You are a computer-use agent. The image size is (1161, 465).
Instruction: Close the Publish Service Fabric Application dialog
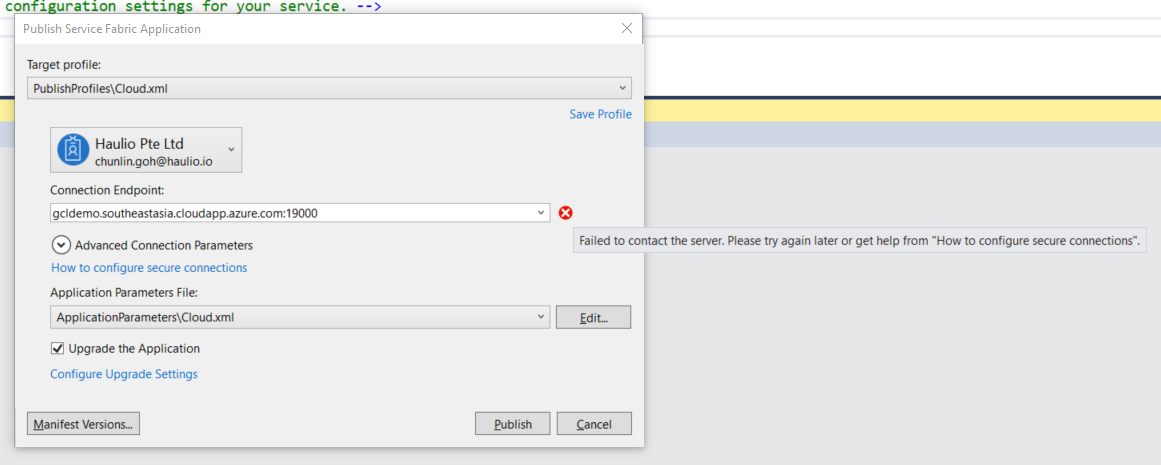(627, 28)
